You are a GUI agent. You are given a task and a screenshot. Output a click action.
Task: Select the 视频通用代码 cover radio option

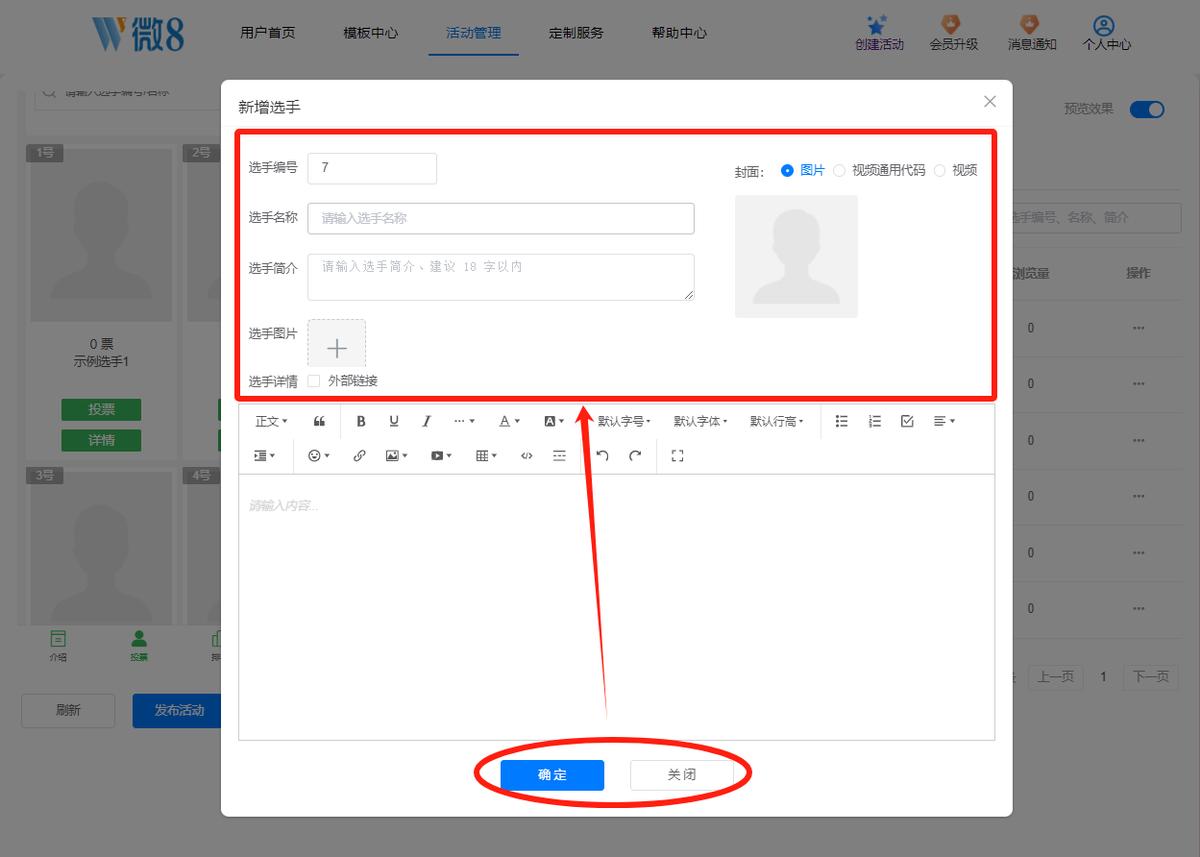[839, 171]
